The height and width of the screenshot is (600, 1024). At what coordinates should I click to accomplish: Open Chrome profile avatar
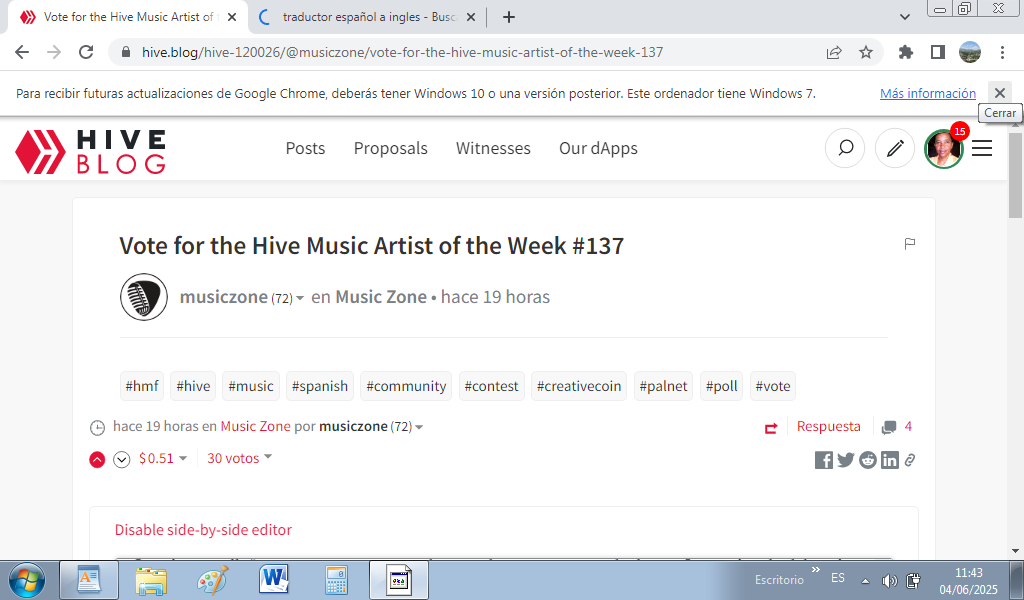point(970,52)
